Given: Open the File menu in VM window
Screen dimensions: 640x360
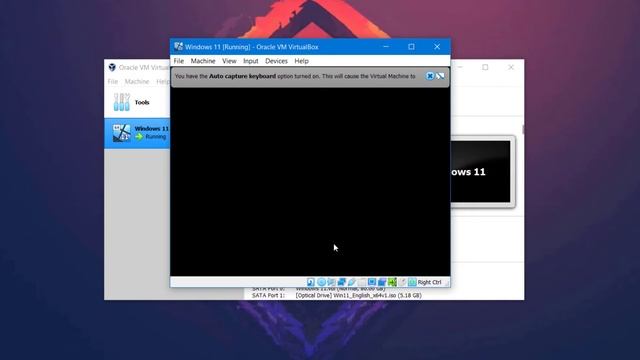Looking at the screenshot, I should (x=179, y=61).
